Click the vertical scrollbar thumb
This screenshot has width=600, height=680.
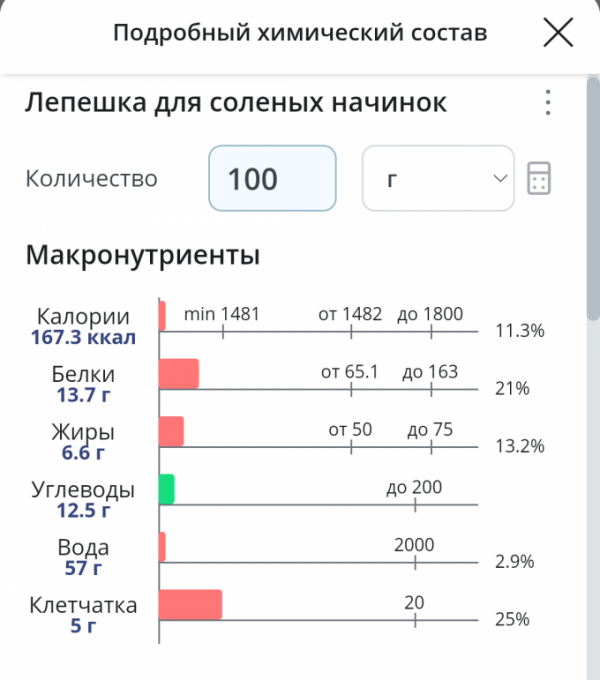(x=593, y=199)
